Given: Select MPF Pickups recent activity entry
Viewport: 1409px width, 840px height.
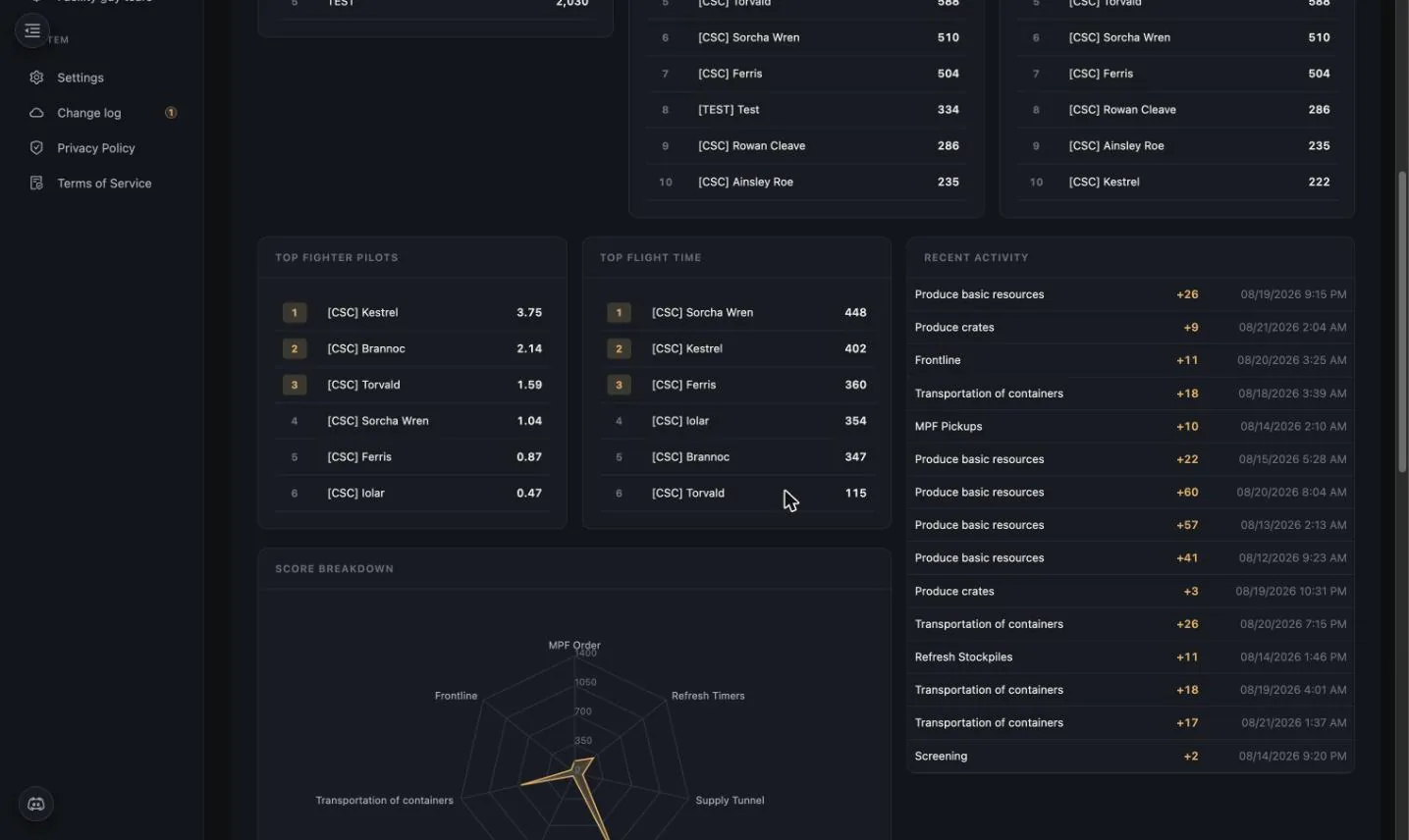Looking at the screenshot, I should point(1130,426).
